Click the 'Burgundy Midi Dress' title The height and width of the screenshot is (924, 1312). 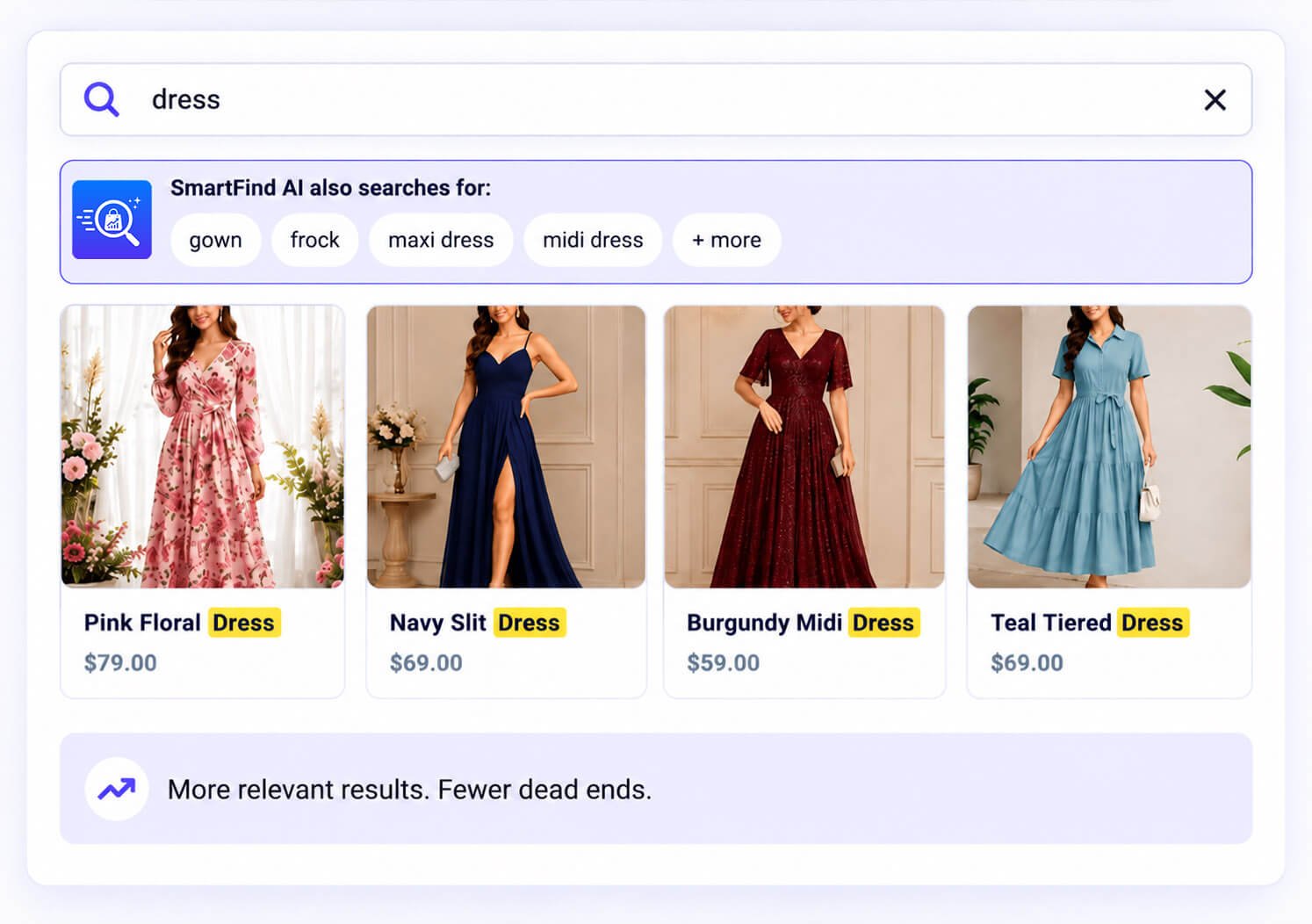click(x=803, y=623)
